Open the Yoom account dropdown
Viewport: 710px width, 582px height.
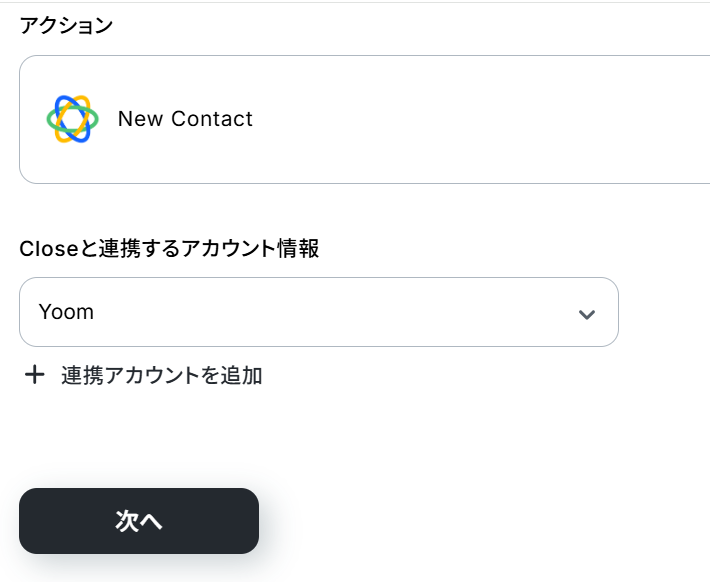tap(318, 312)
